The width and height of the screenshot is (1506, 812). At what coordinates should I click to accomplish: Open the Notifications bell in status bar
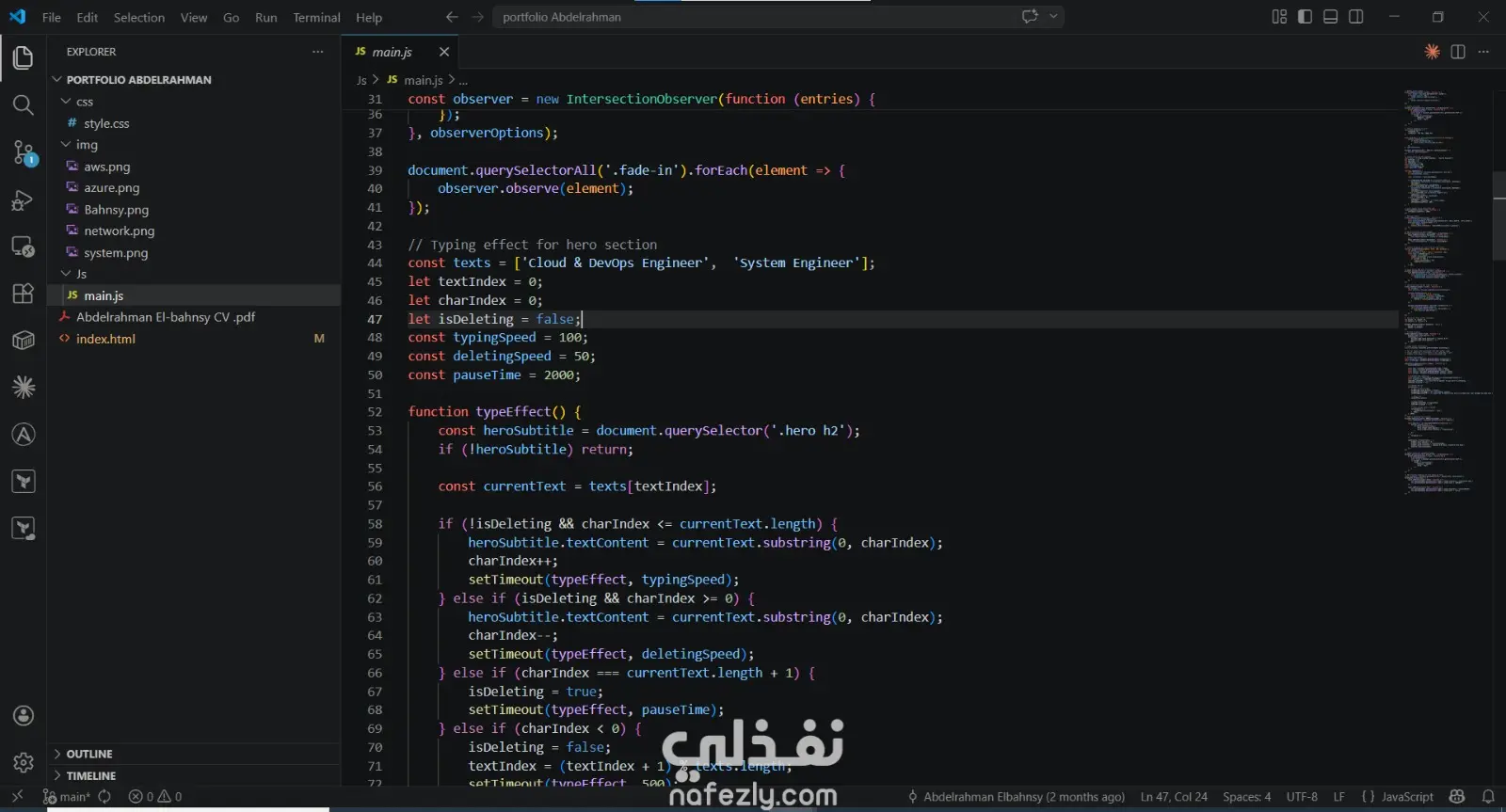[1488, 797]
